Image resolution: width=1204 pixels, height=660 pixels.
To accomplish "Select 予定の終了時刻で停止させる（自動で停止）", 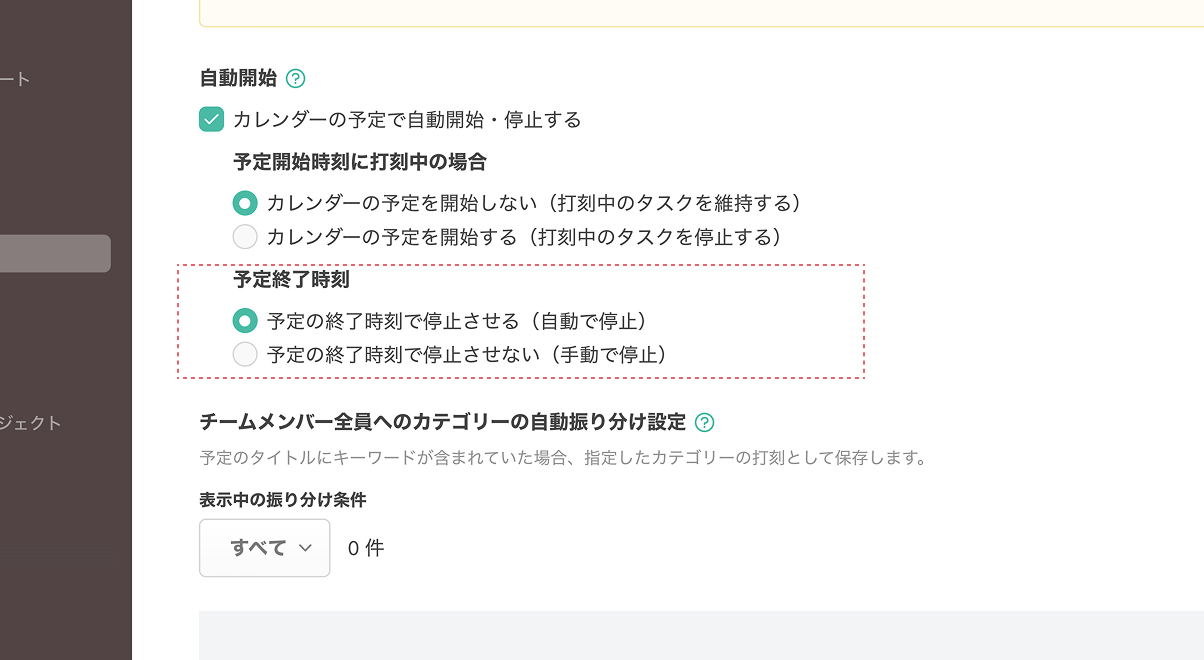I will pyautogui.click(x=245, y=321).
